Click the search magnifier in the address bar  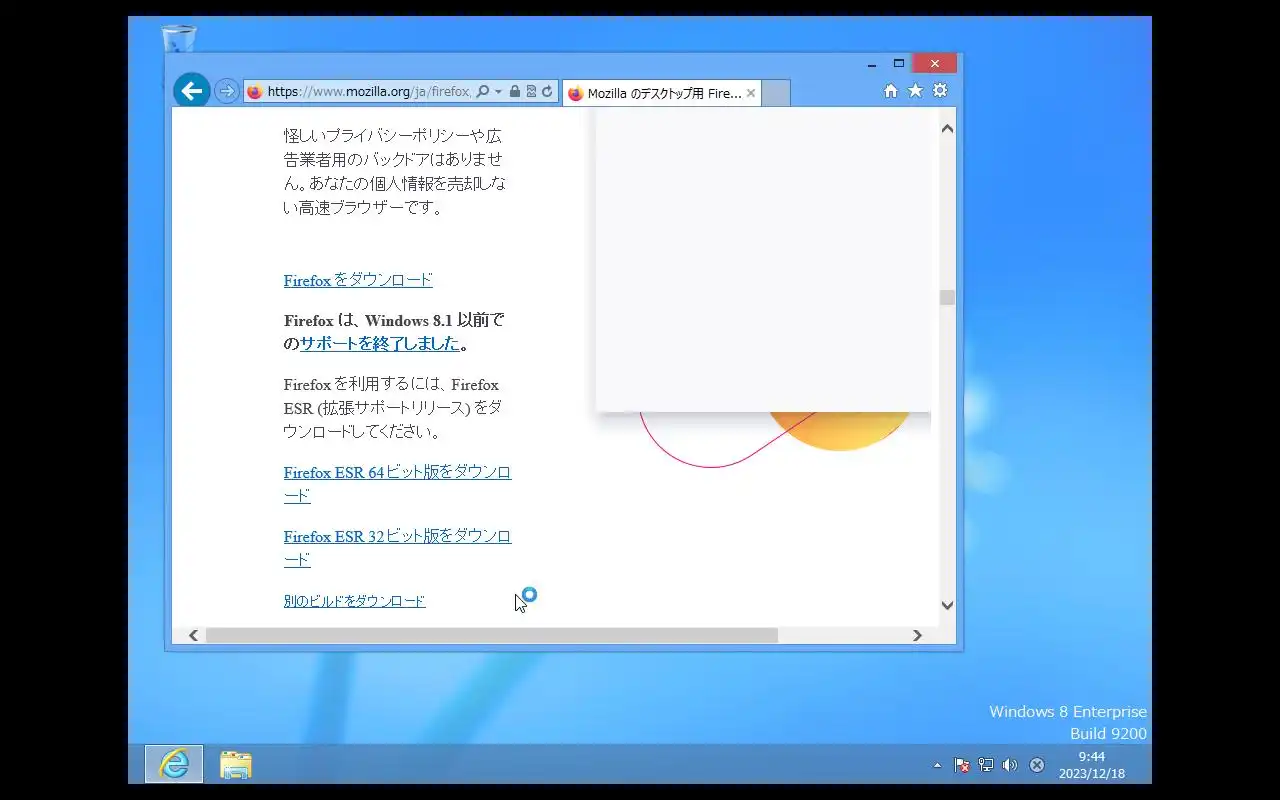coord(483,91)
